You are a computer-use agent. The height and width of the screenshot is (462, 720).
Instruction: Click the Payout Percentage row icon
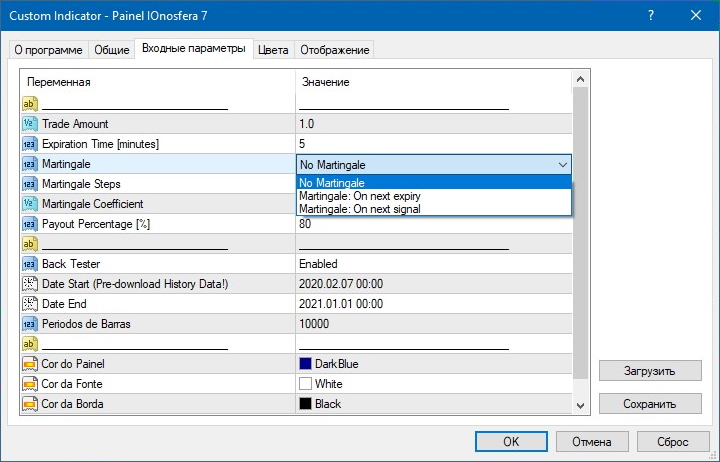(29, 224)
